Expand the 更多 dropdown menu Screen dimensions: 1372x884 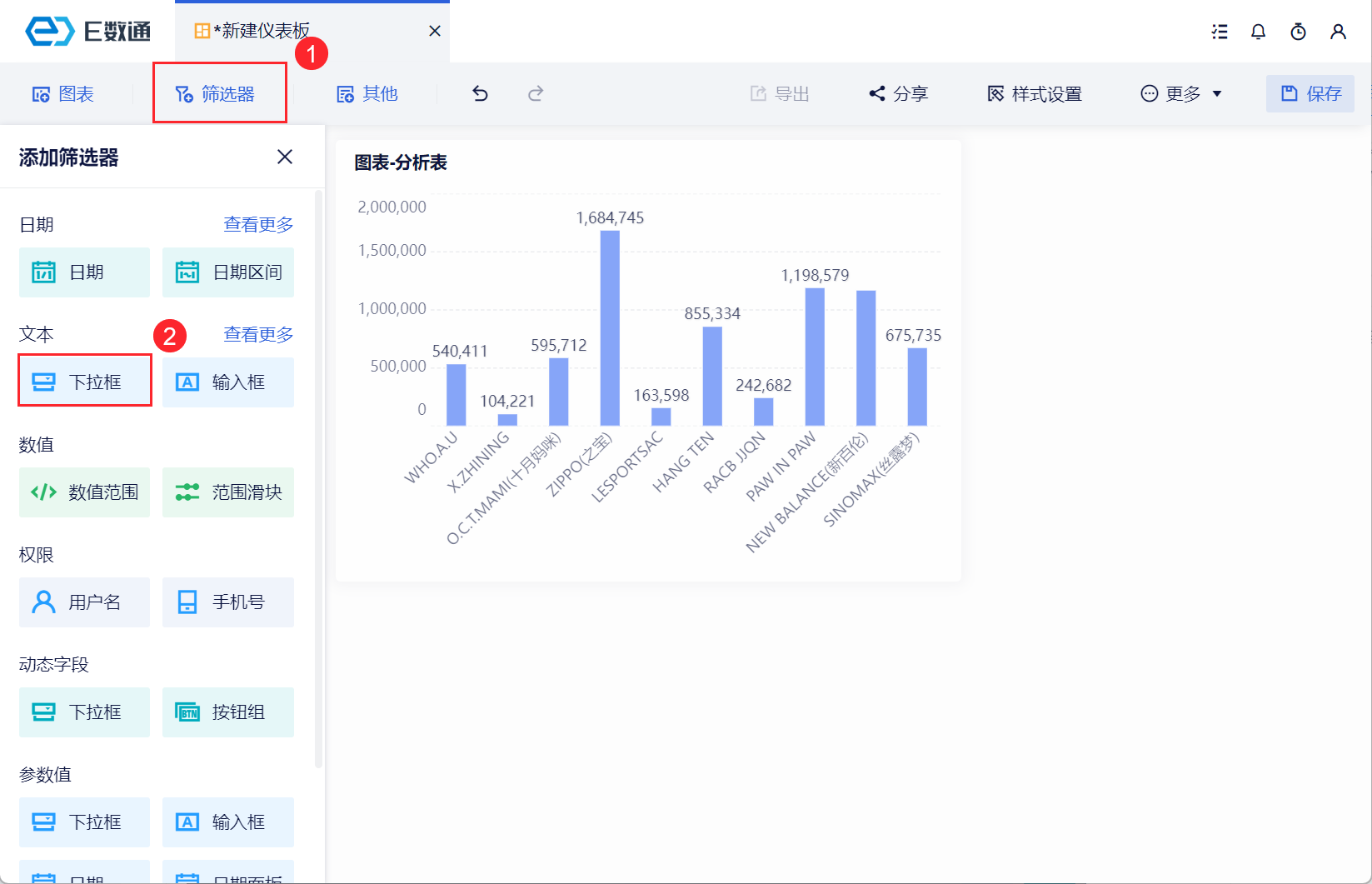point(1181,93)
